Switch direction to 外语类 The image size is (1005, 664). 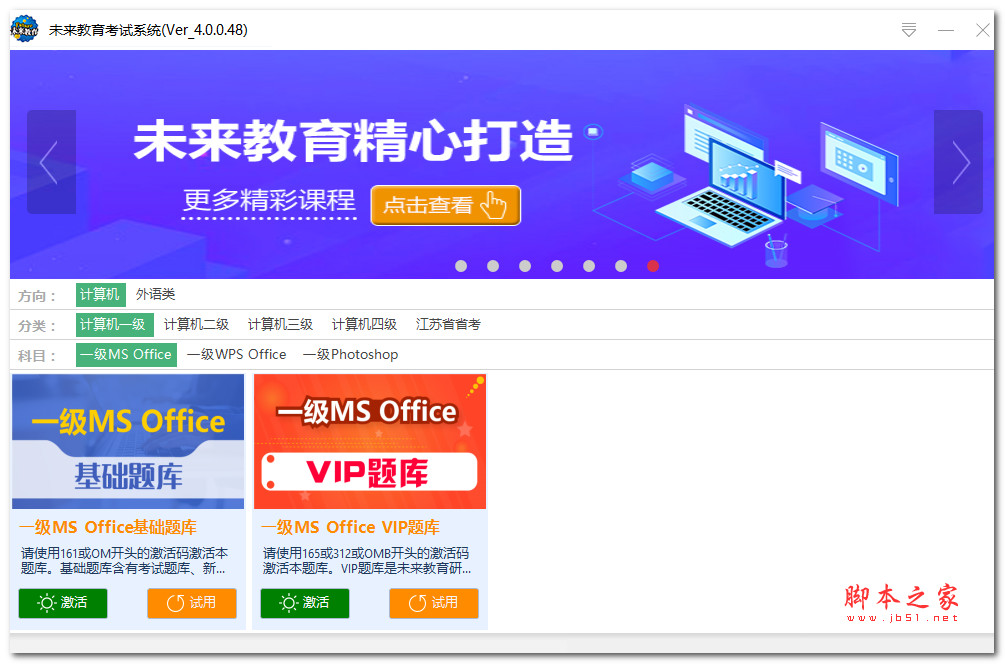point(156,295)
